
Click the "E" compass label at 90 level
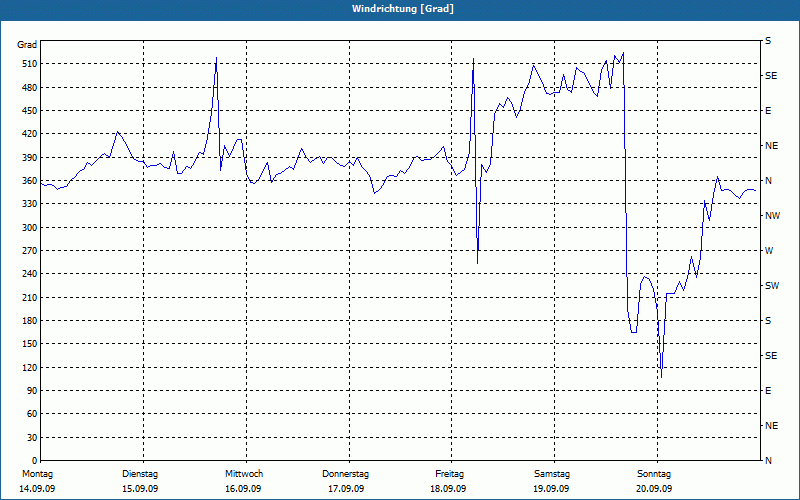(x=768, y=391)
